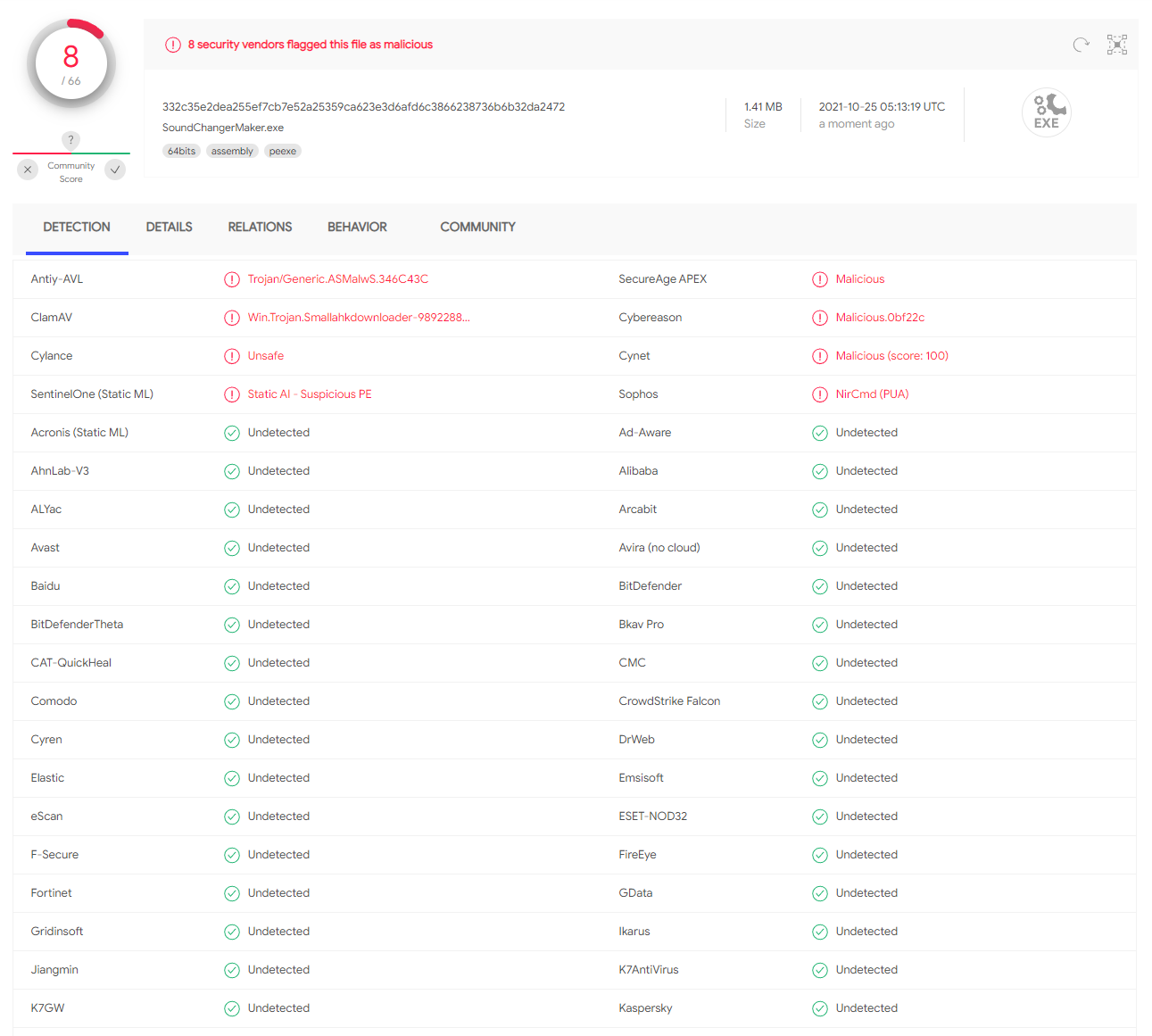Select the SHA-256 file hash text
The image size is (1152, 1036).
(x=363, y=107)
